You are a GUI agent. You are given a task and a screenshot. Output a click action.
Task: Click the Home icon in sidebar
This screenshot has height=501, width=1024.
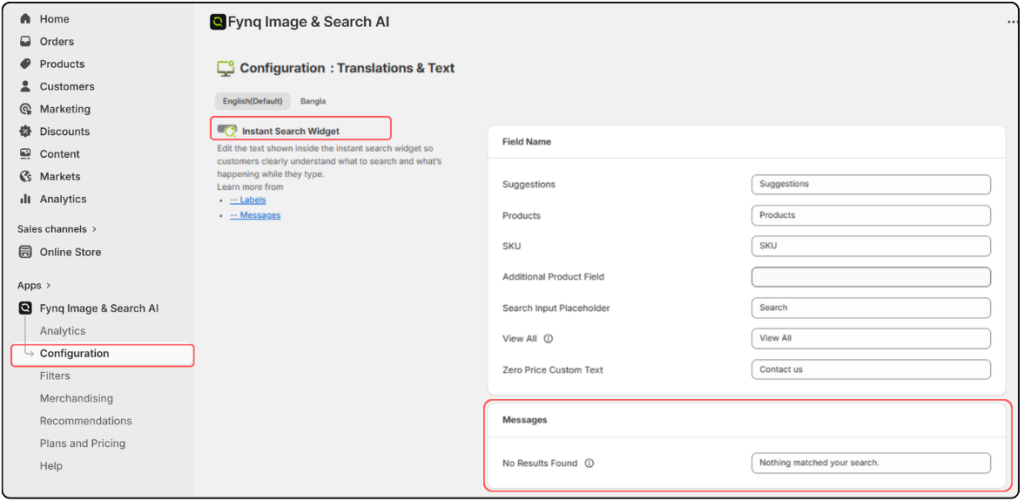coord(25,19)
